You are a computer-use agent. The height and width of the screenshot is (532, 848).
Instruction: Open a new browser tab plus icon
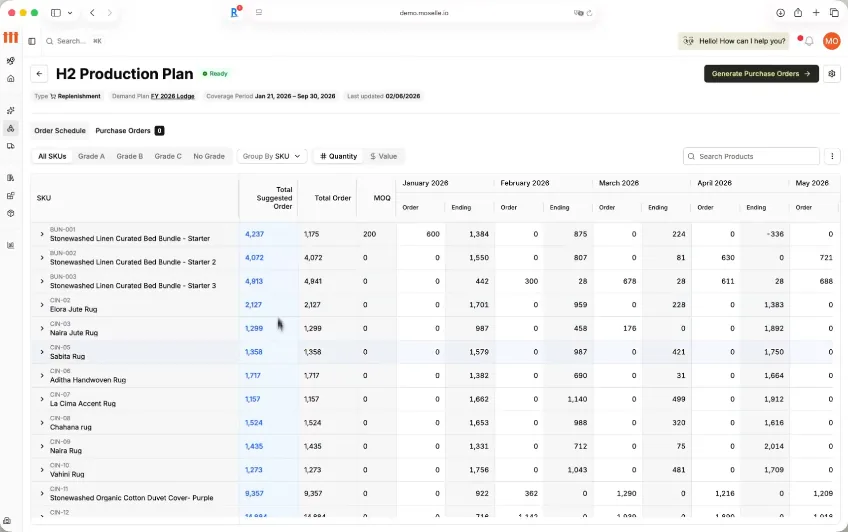click(816, 12)
